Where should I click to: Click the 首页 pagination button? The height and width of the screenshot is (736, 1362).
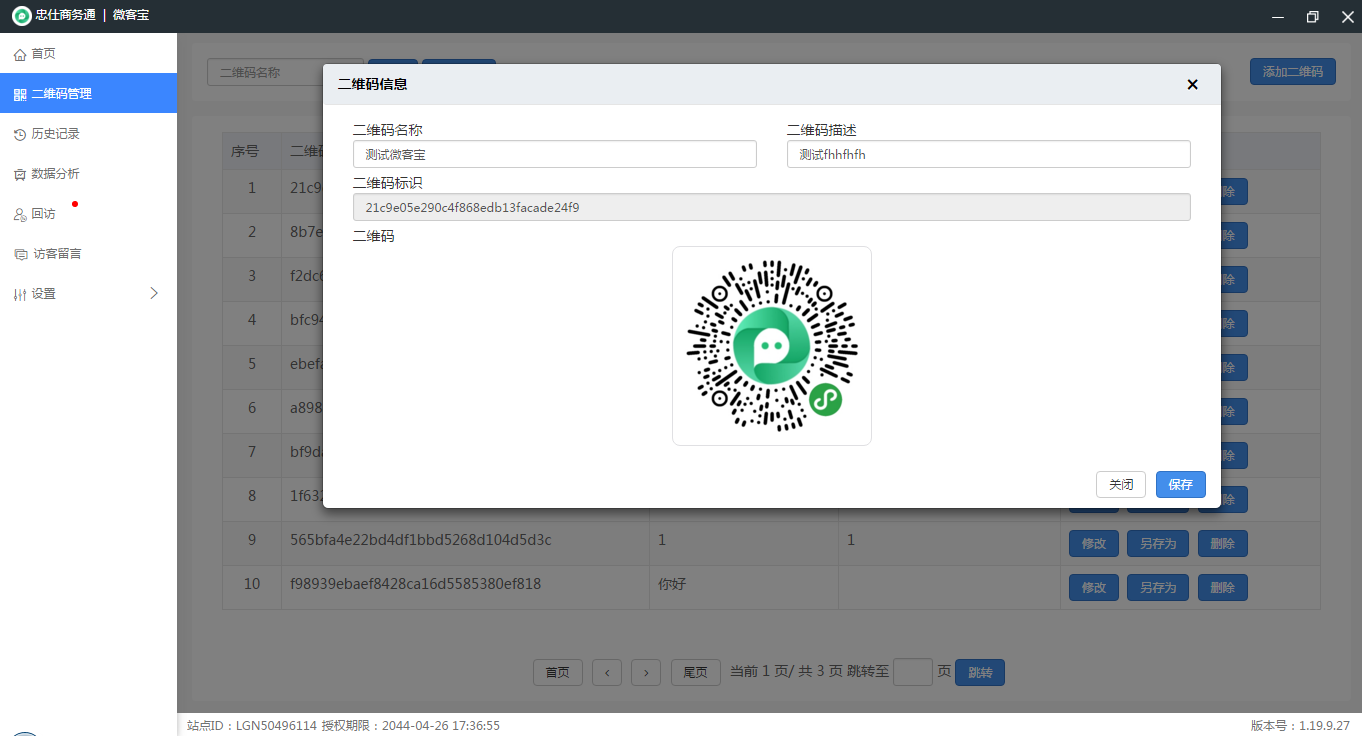(x=558, y=673)
